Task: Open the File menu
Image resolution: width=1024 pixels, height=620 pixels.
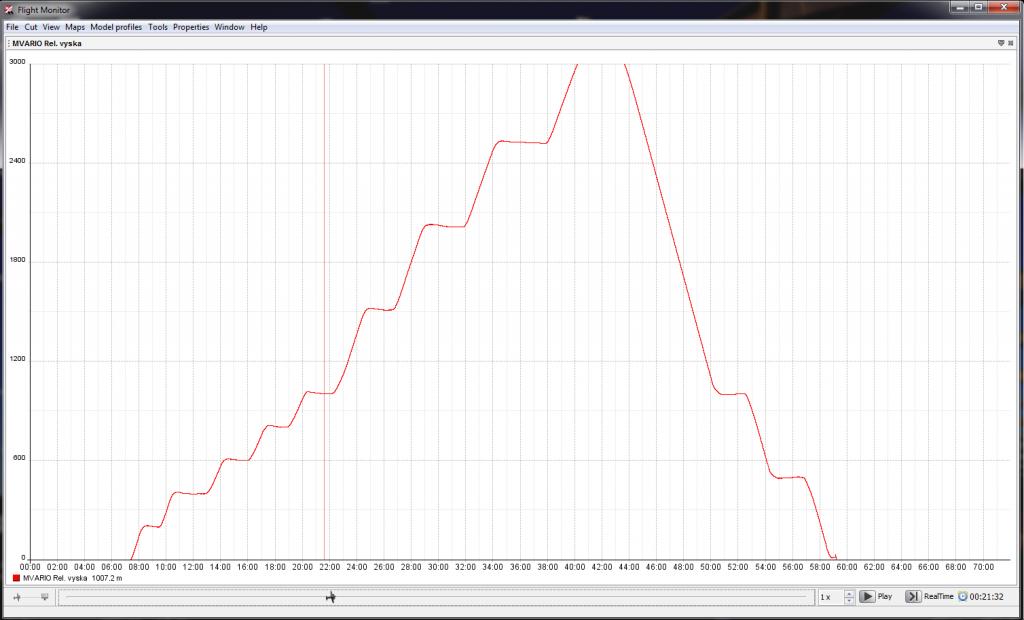Action: (12, 27)
